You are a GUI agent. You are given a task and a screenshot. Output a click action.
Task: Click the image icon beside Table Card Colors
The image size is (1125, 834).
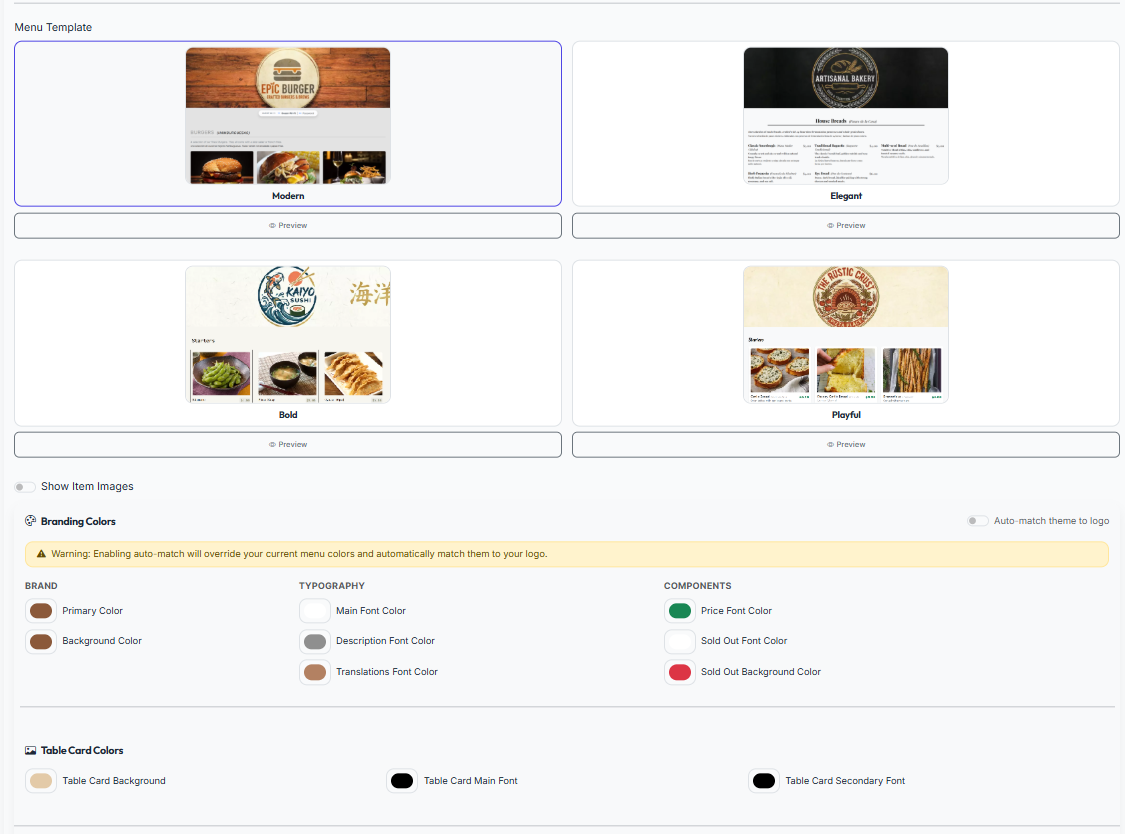[31, 750]
